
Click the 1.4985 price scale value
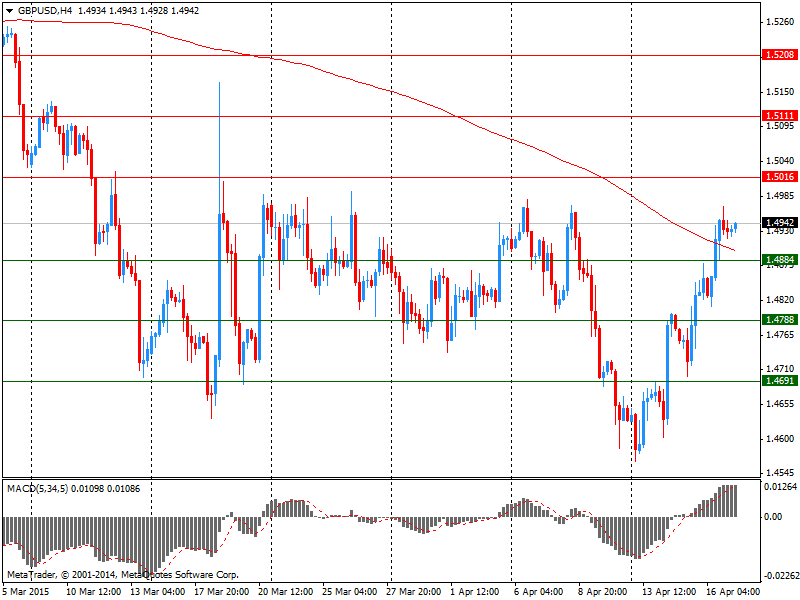[x=780, y=196]
